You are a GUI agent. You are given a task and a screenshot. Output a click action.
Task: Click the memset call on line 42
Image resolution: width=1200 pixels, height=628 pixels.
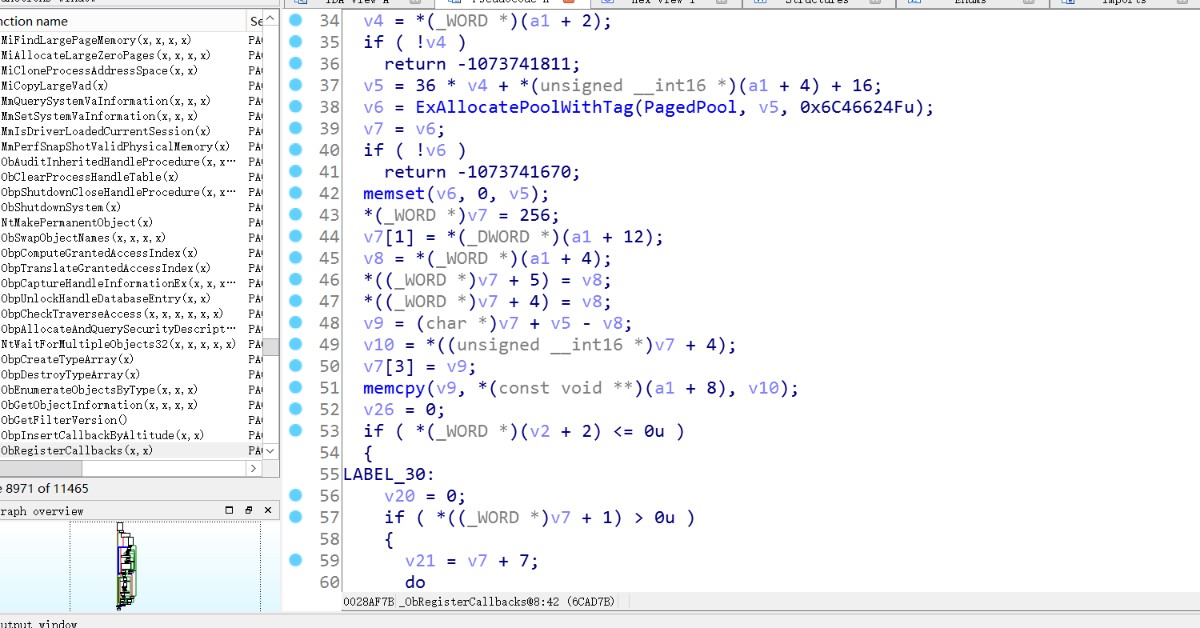coord(395,193)
